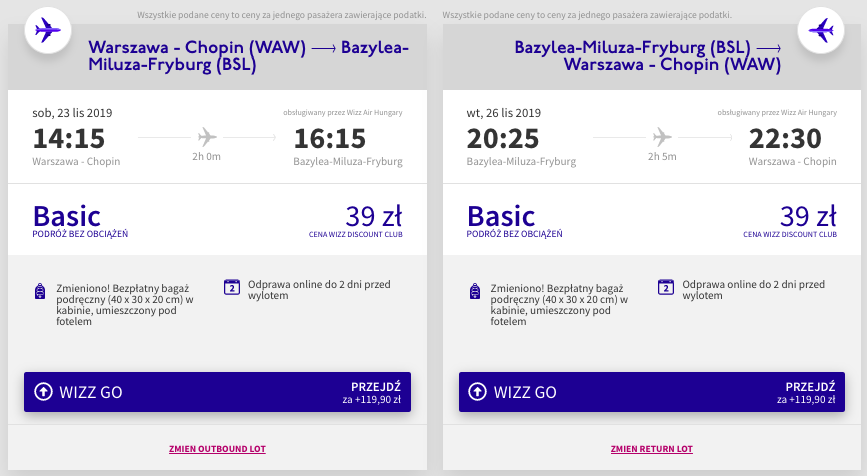Click the gray plane icon between 14:15 and 16:15
This screenshot has width=867, height=476.
click(x=207, y=137)
